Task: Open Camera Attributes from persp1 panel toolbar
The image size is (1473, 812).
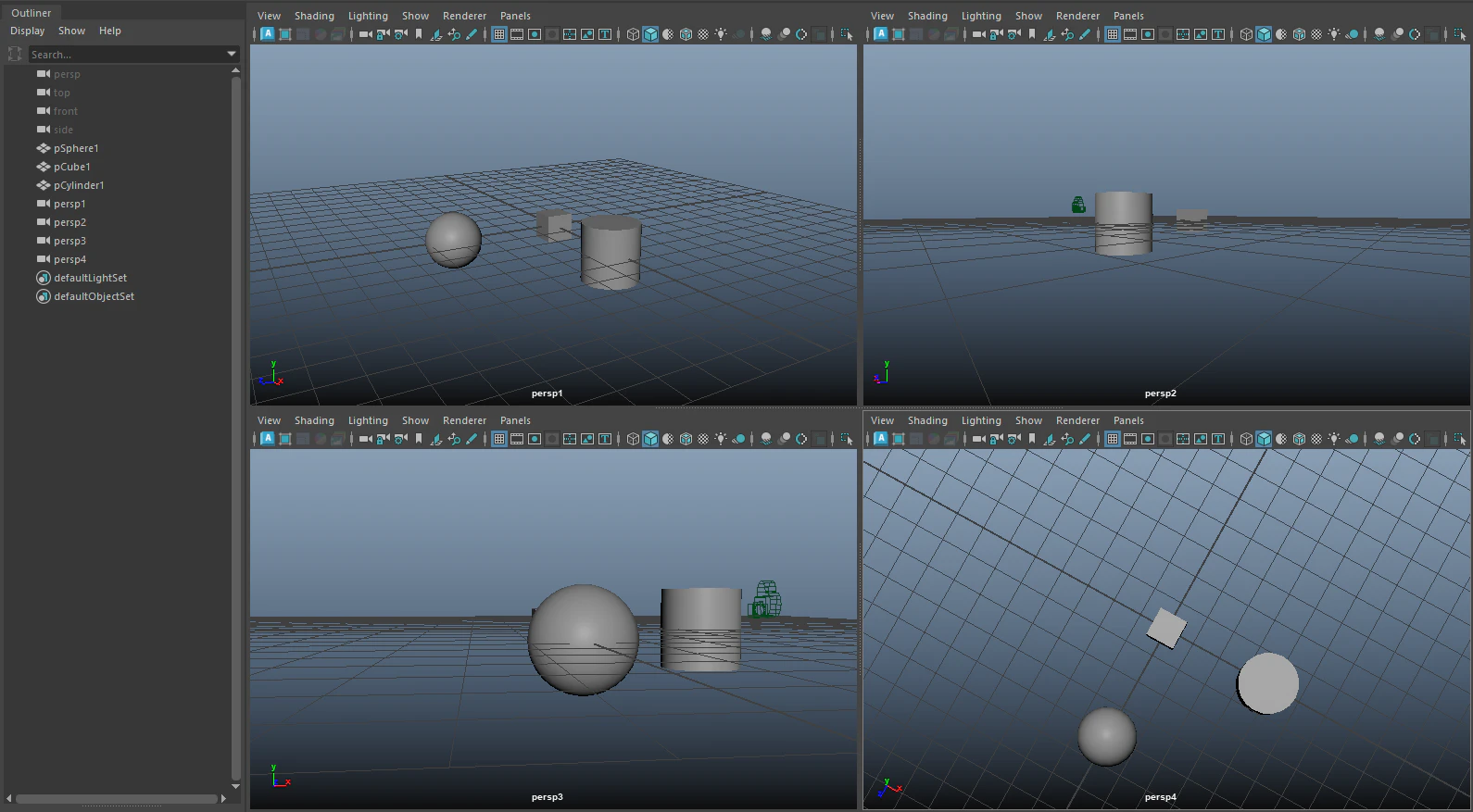Action: click(400, 34)
